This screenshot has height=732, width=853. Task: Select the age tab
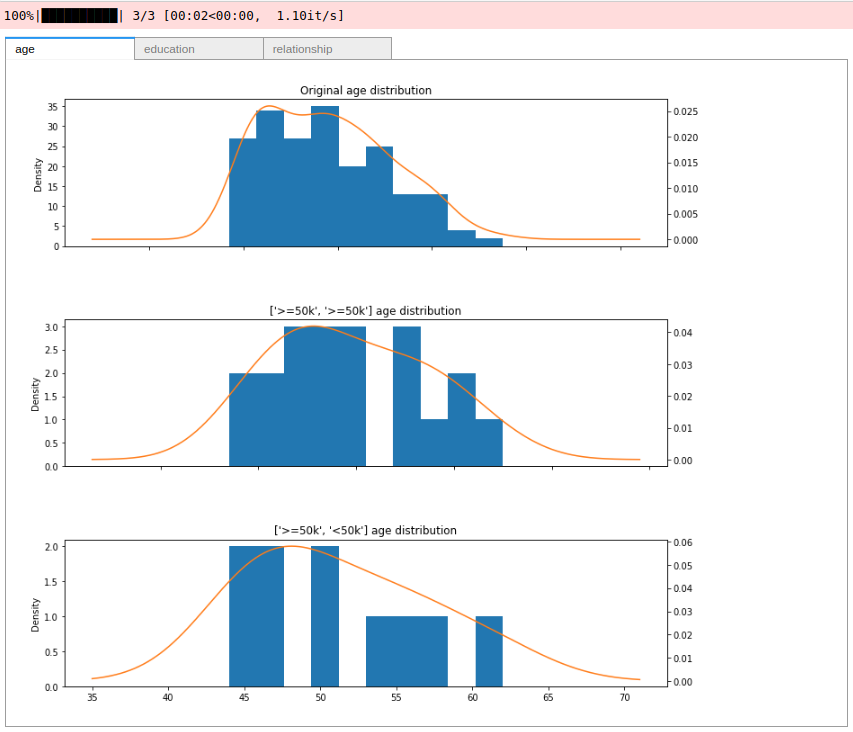pos(70,49)
